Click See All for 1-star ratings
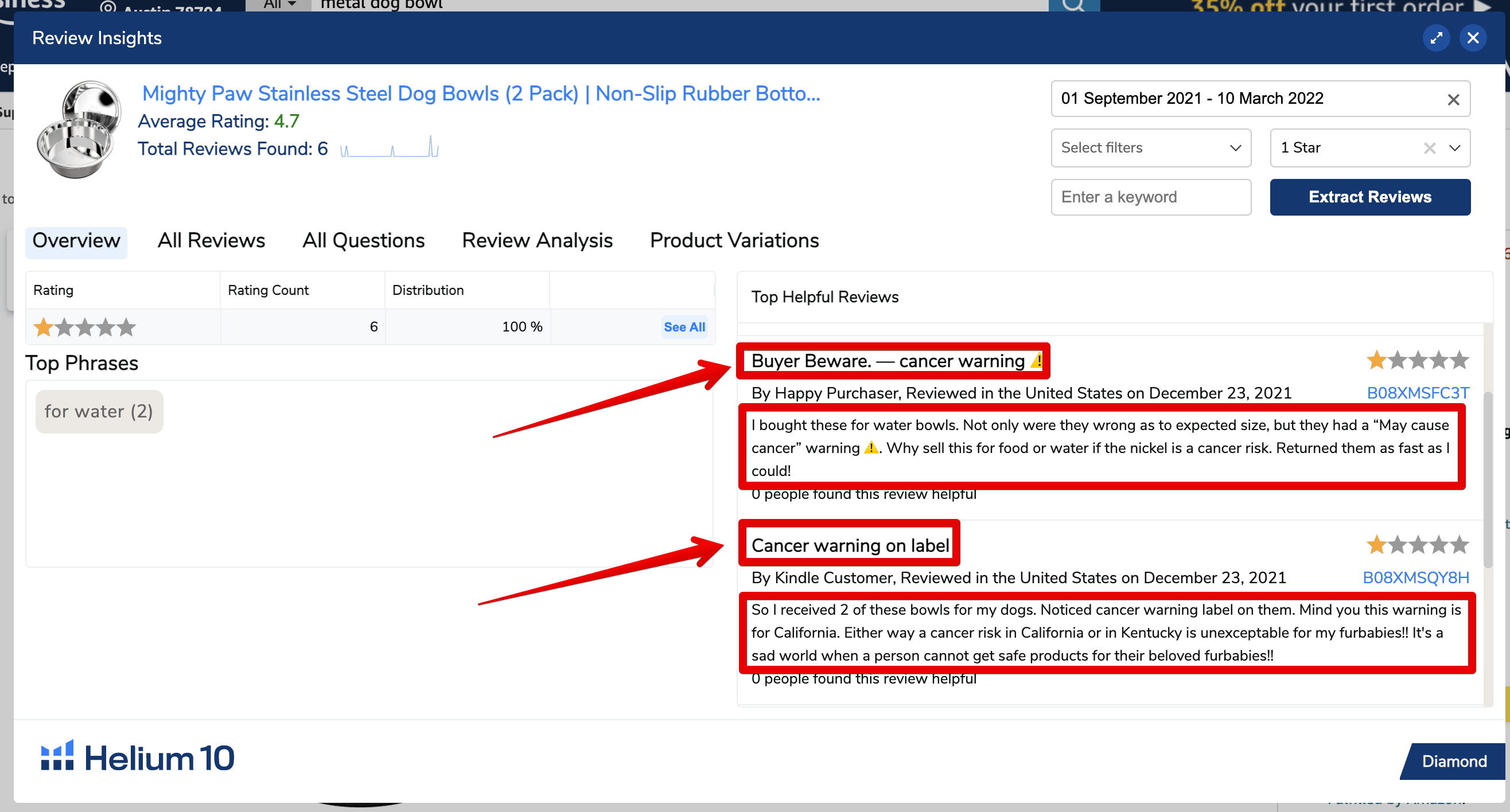 tap(684, 327)
